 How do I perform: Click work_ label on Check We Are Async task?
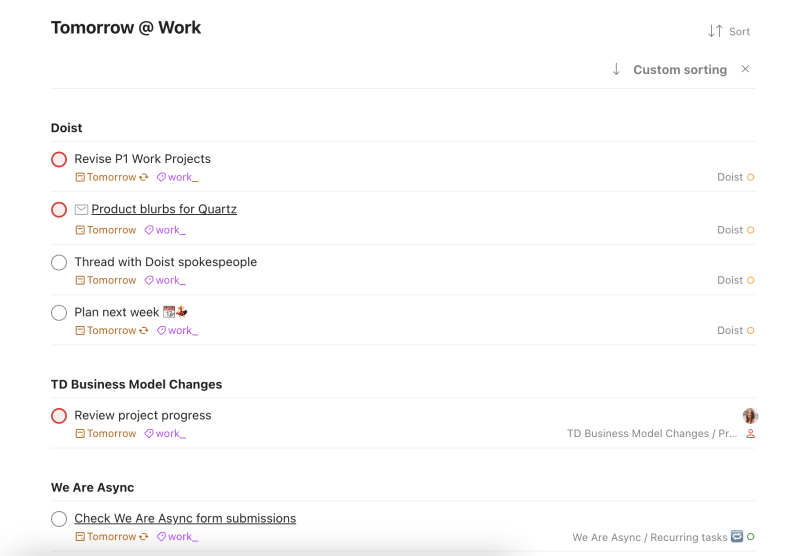pos(178,537)
